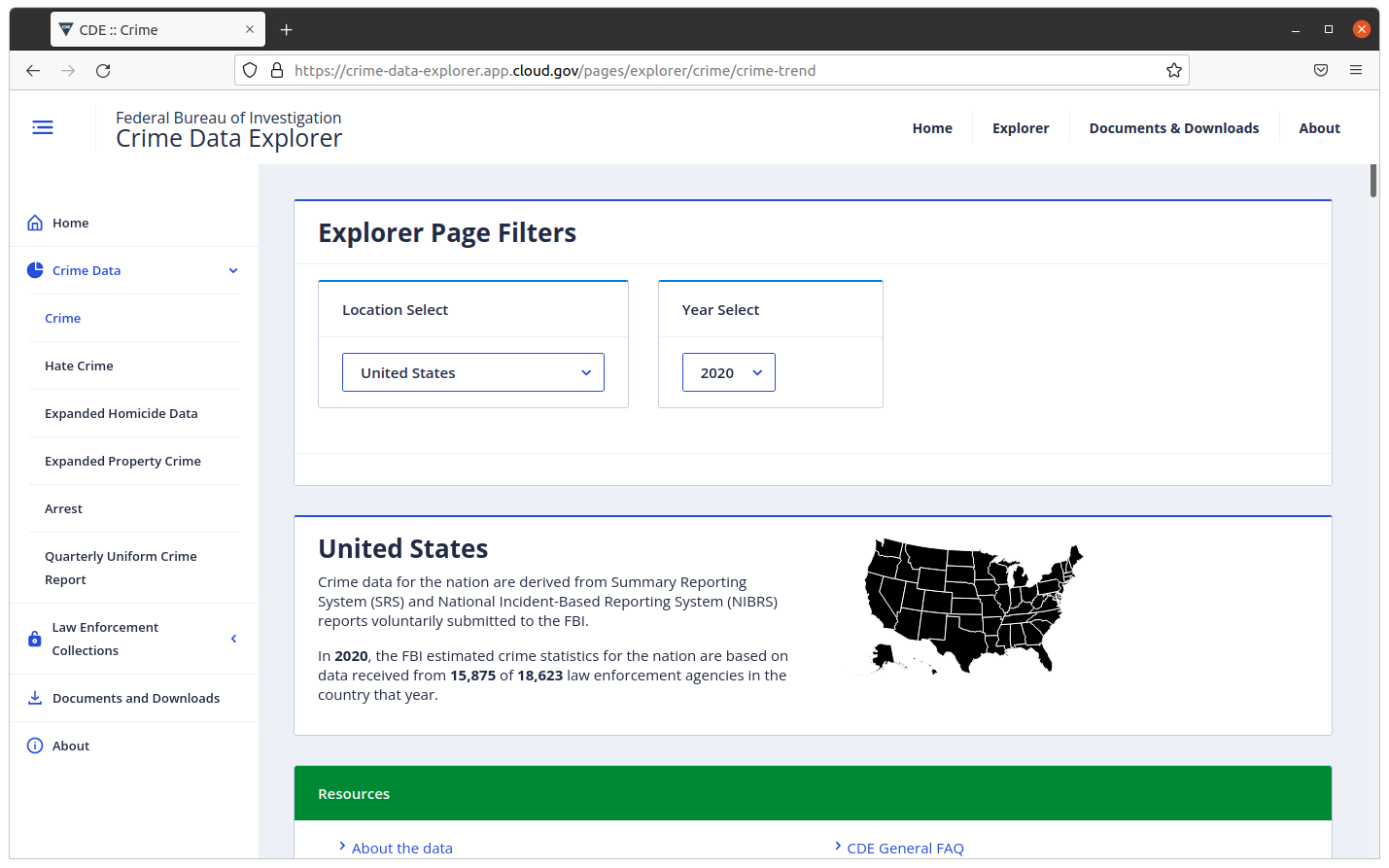Viewport: 1389px width, 868px height.
Task: Open a new browser tab
Action: click(286, 30)
